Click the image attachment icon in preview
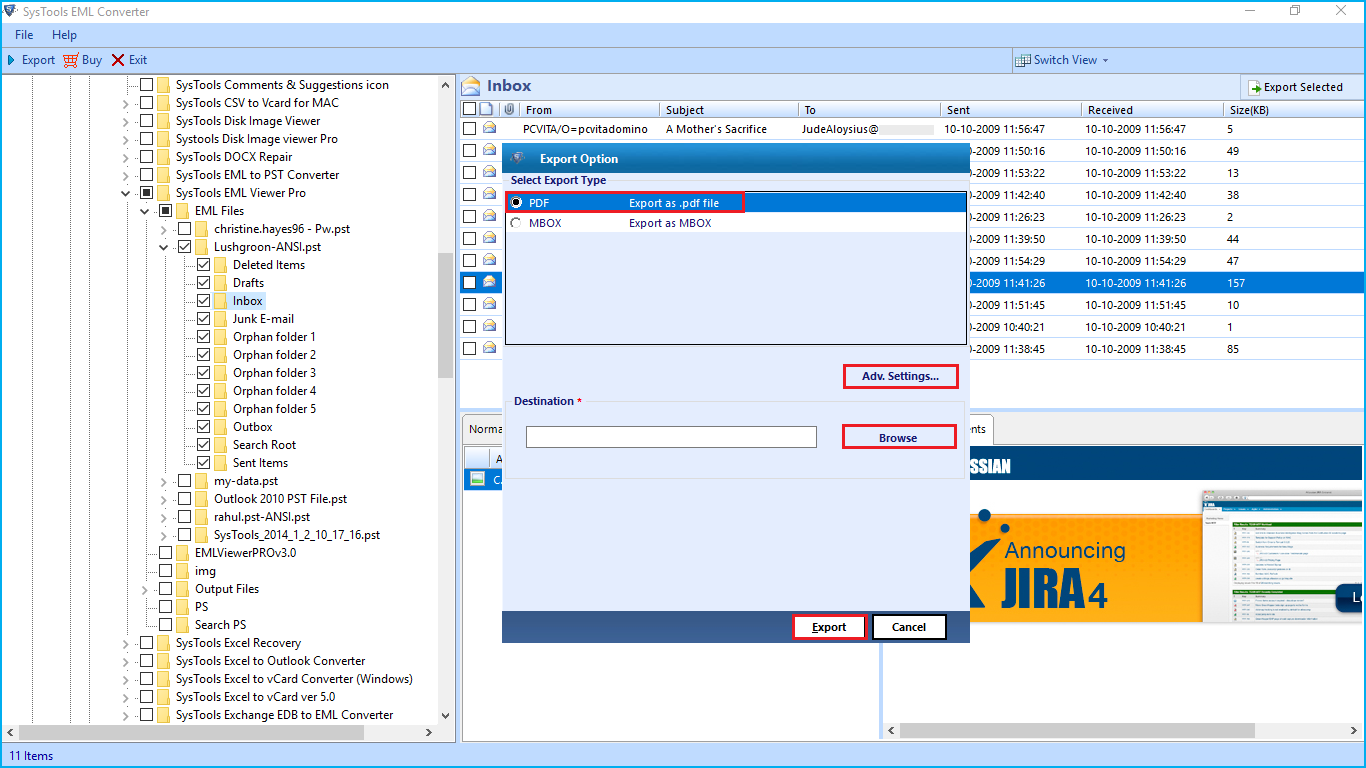 tap(478, 479)
